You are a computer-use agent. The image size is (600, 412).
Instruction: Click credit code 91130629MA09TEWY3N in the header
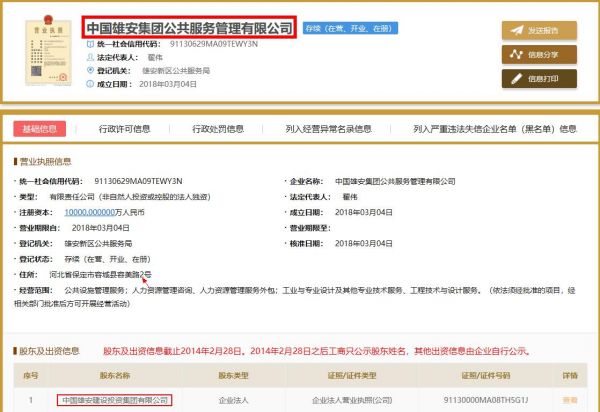click(214, 44)
